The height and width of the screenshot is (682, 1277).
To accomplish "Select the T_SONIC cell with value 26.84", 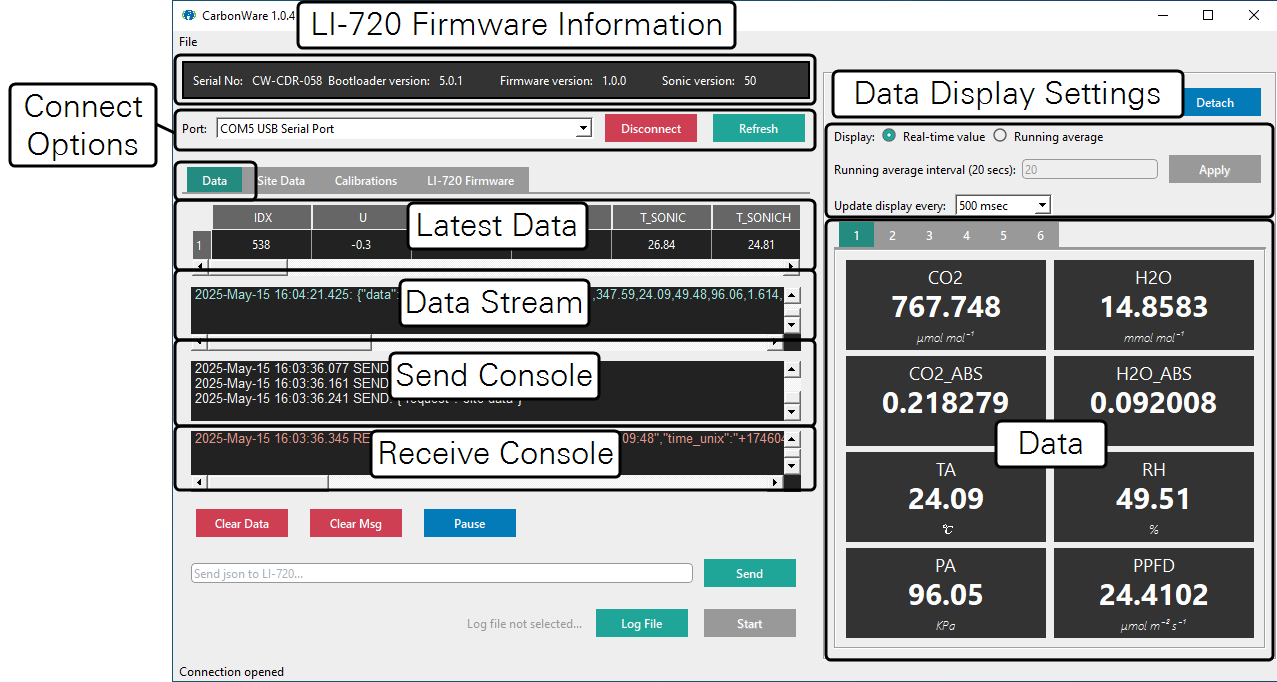I will [661, 245].
